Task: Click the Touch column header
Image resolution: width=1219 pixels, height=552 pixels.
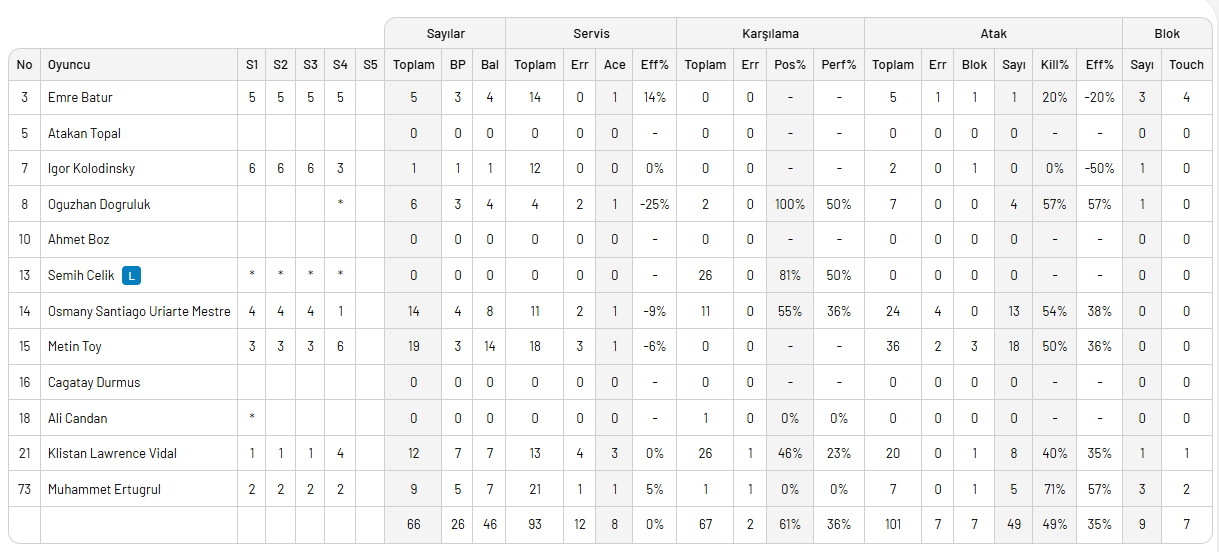Action: point(1186,65)
